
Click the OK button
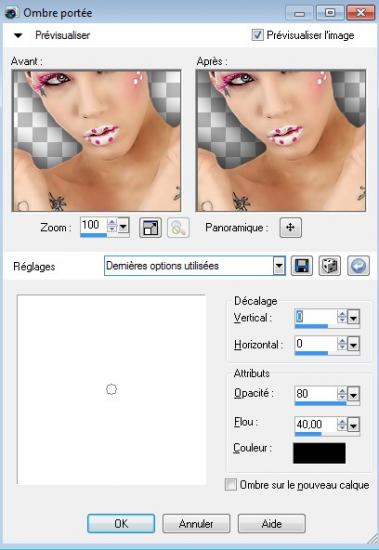click(x=121, y=524)
